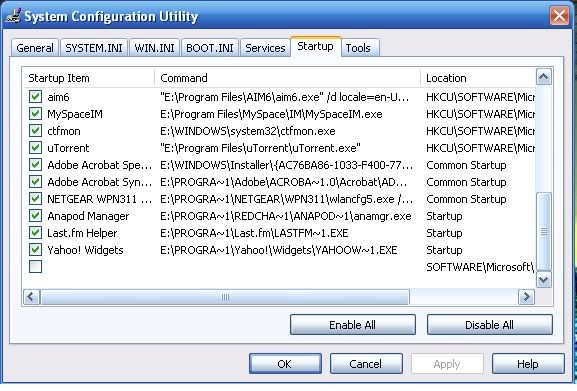Click the Cancel button
The image size is (577, 391).
(x=366, y=364)
